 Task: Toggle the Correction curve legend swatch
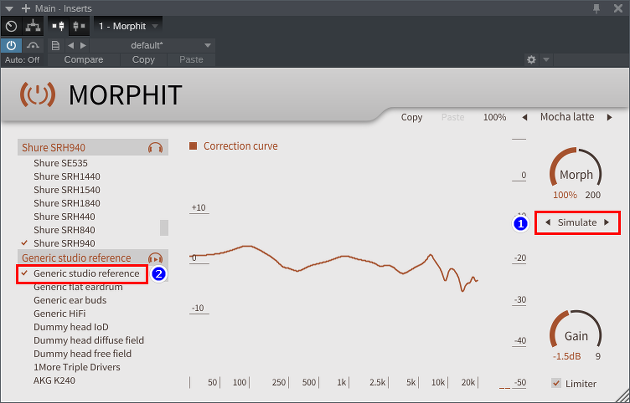(x=193, y=146)
